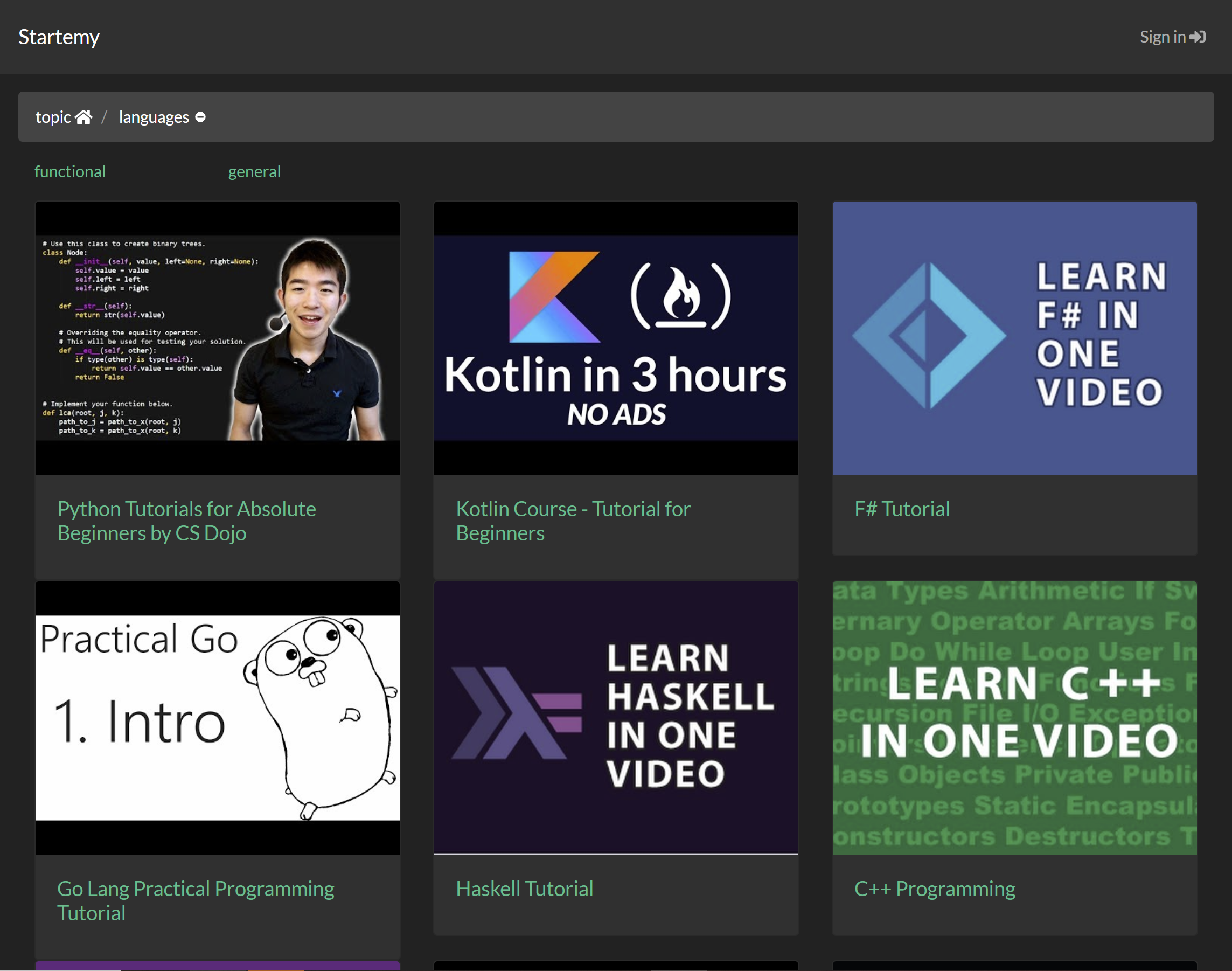Open the Learn Haskell thumbnail

point(615,717)
